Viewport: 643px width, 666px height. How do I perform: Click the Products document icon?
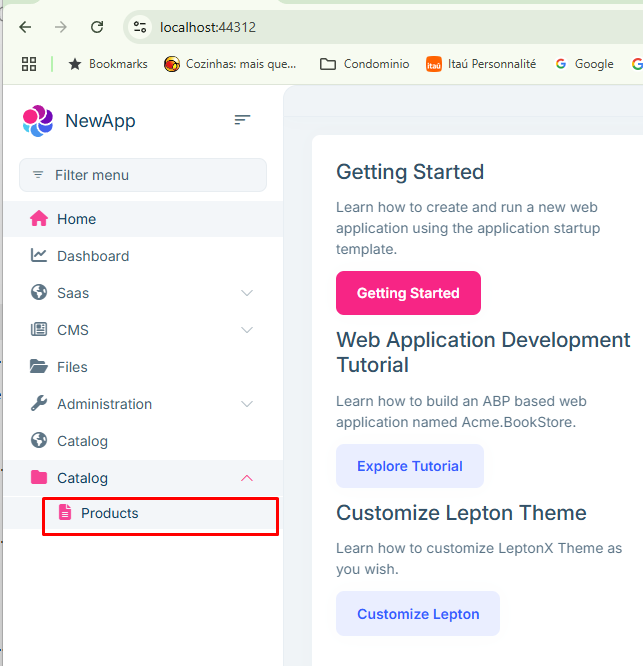coord(65,513)
